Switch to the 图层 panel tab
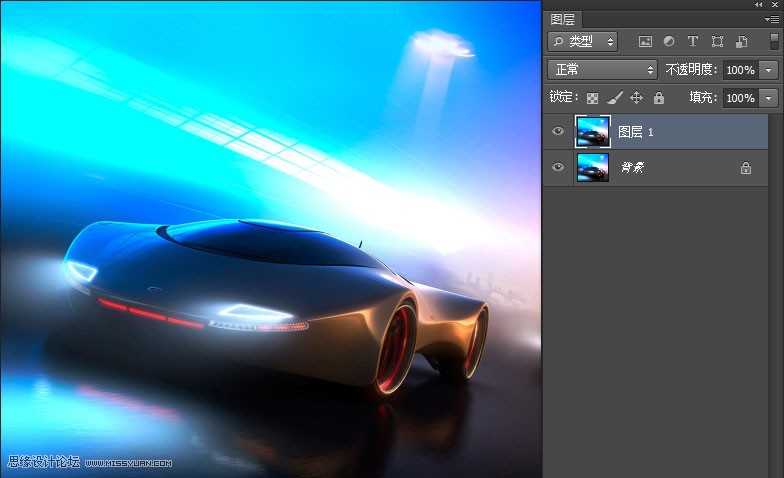The image size is (784, 478). tap(563, 19)
